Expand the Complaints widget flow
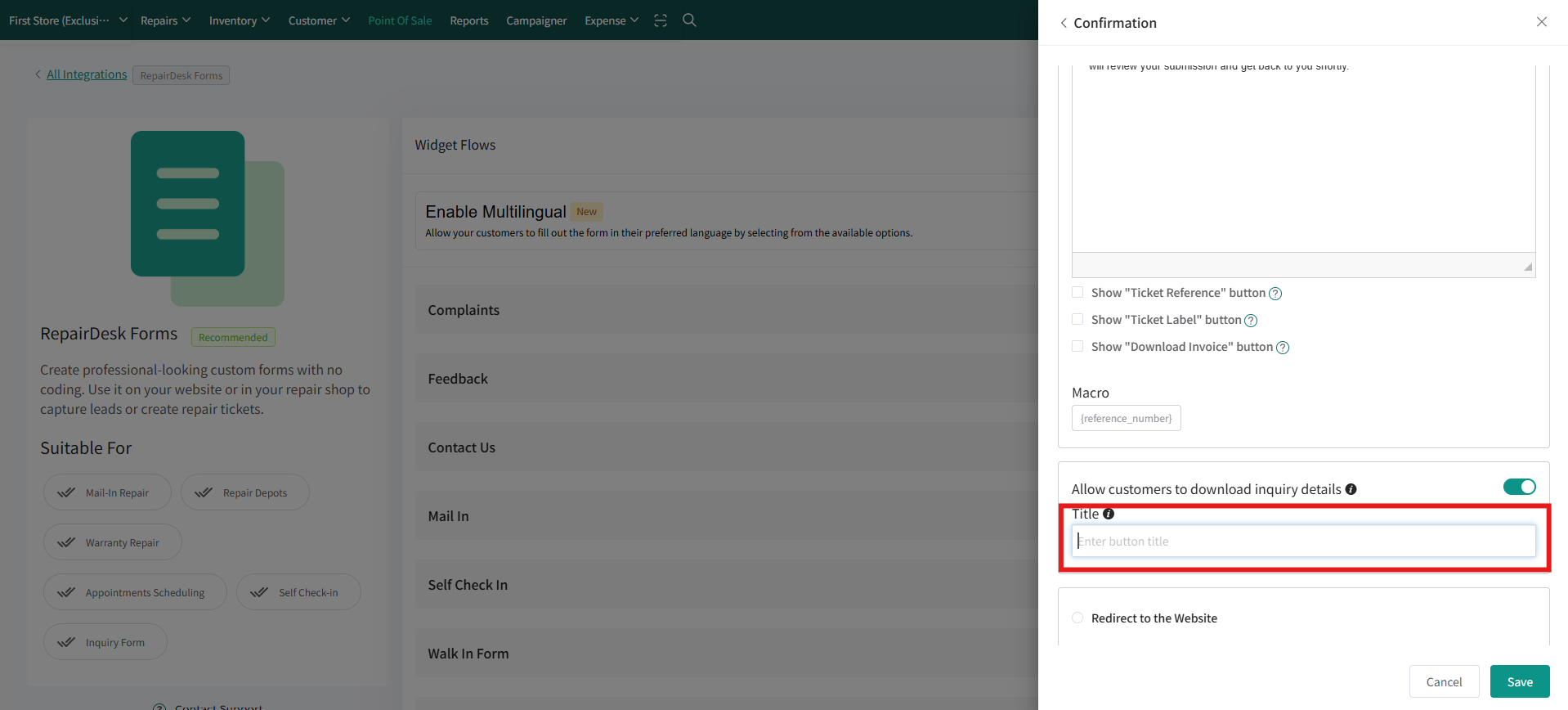Image resolution: width=1568 pixels, height=710 pixels. tap(727, 310)
